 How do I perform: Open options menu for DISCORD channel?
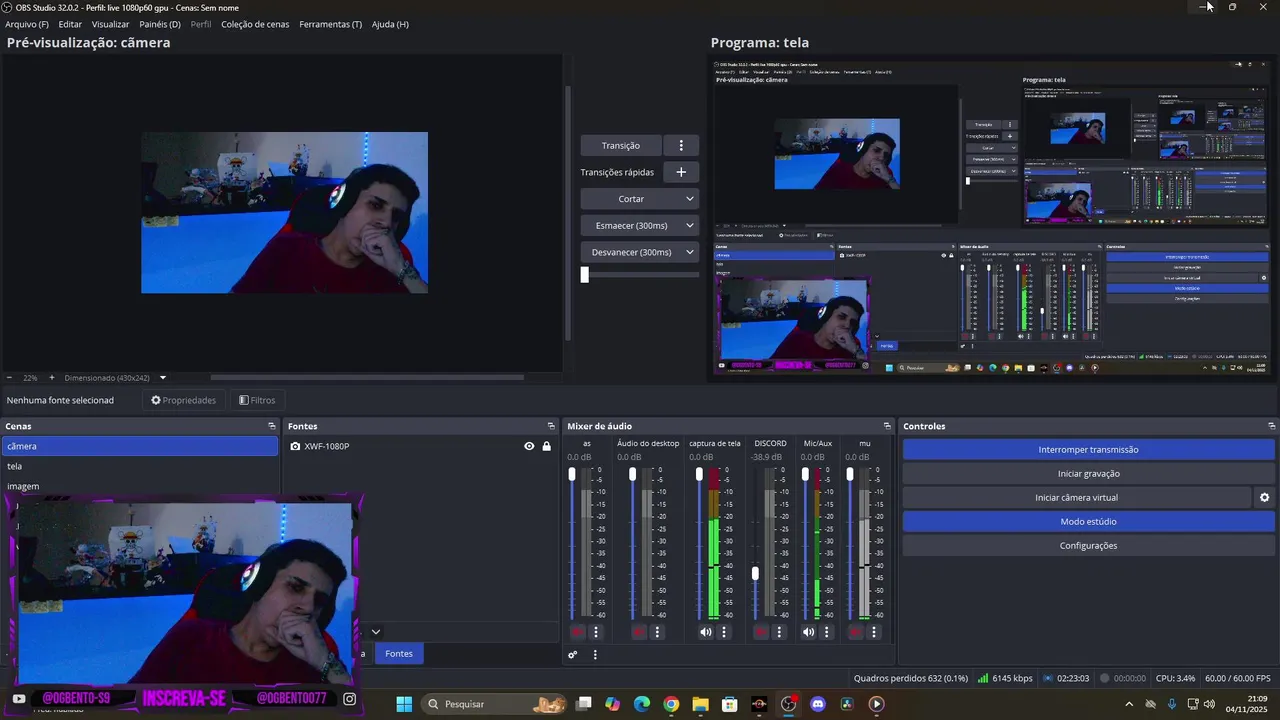pyautogui.click(x=779, y=632)
